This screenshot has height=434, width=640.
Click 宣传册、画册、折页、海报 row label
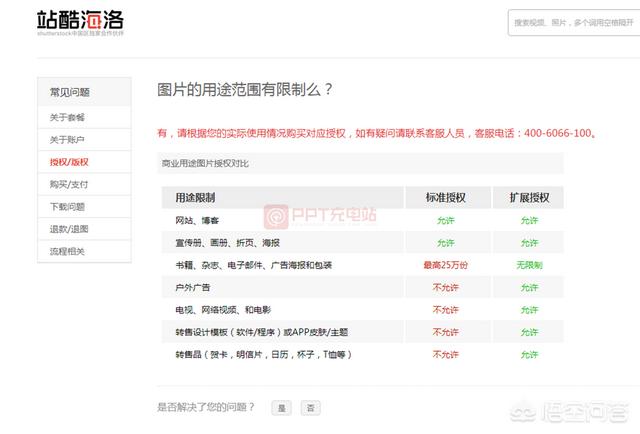point(227,243)
